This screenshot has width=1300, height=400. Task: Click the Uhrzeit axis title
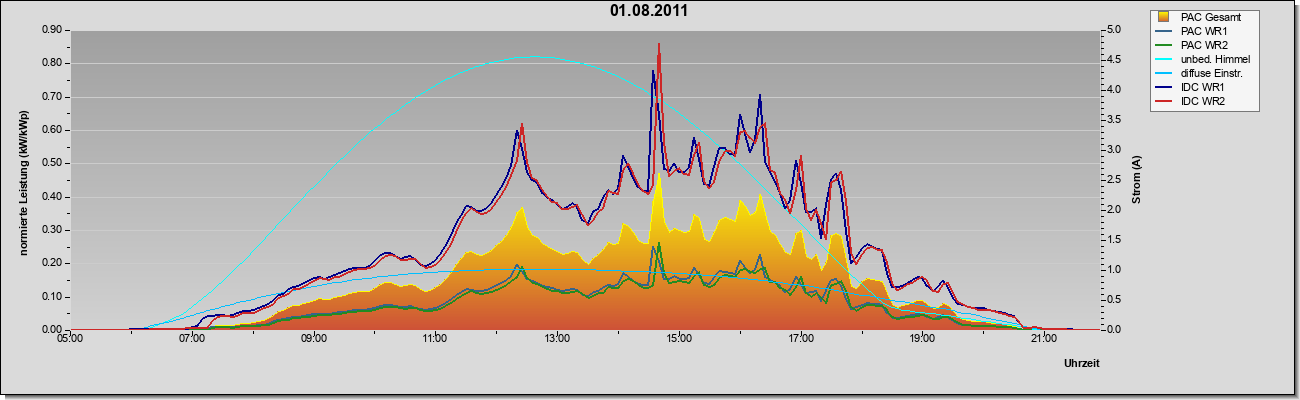click(1082, 365)
